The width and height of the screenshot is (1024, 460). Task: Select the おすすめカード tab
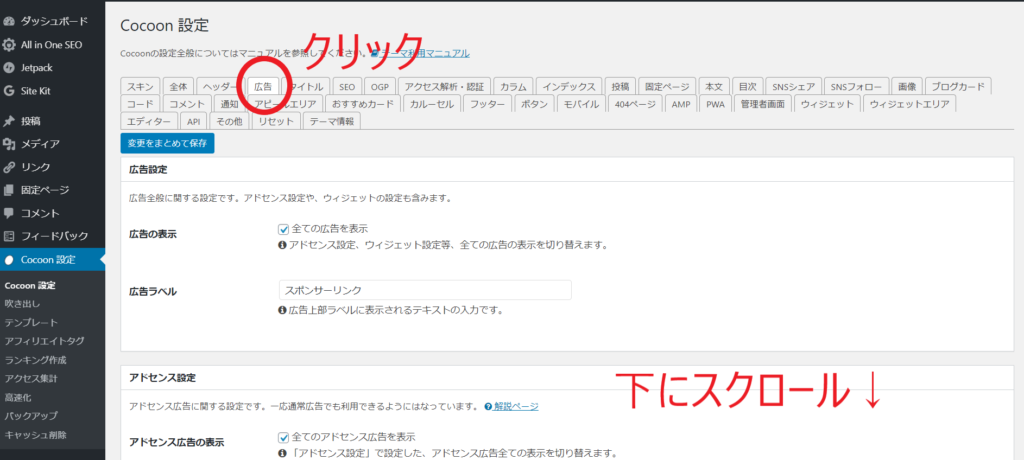362,105
